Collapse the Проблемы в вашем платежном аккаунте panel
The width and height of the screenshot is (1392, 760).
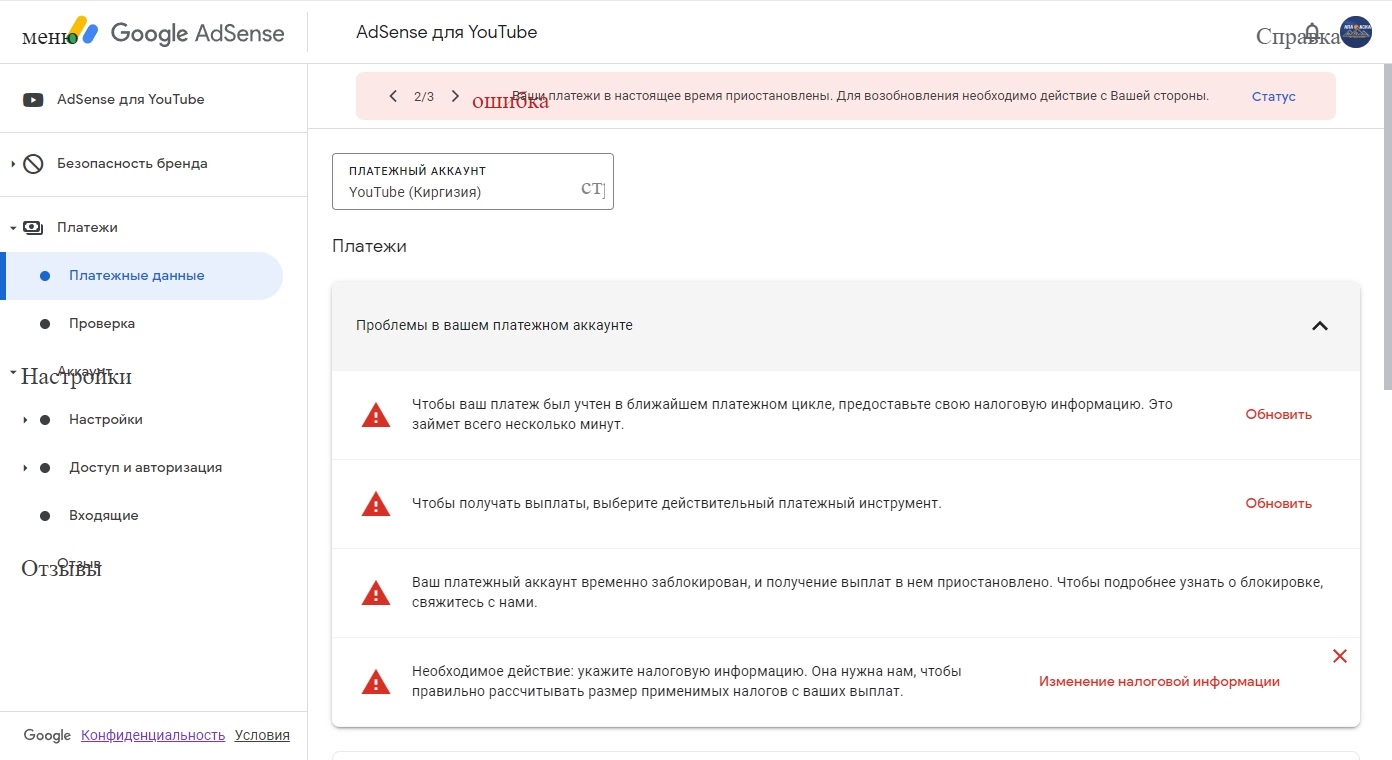(1320, 326)
